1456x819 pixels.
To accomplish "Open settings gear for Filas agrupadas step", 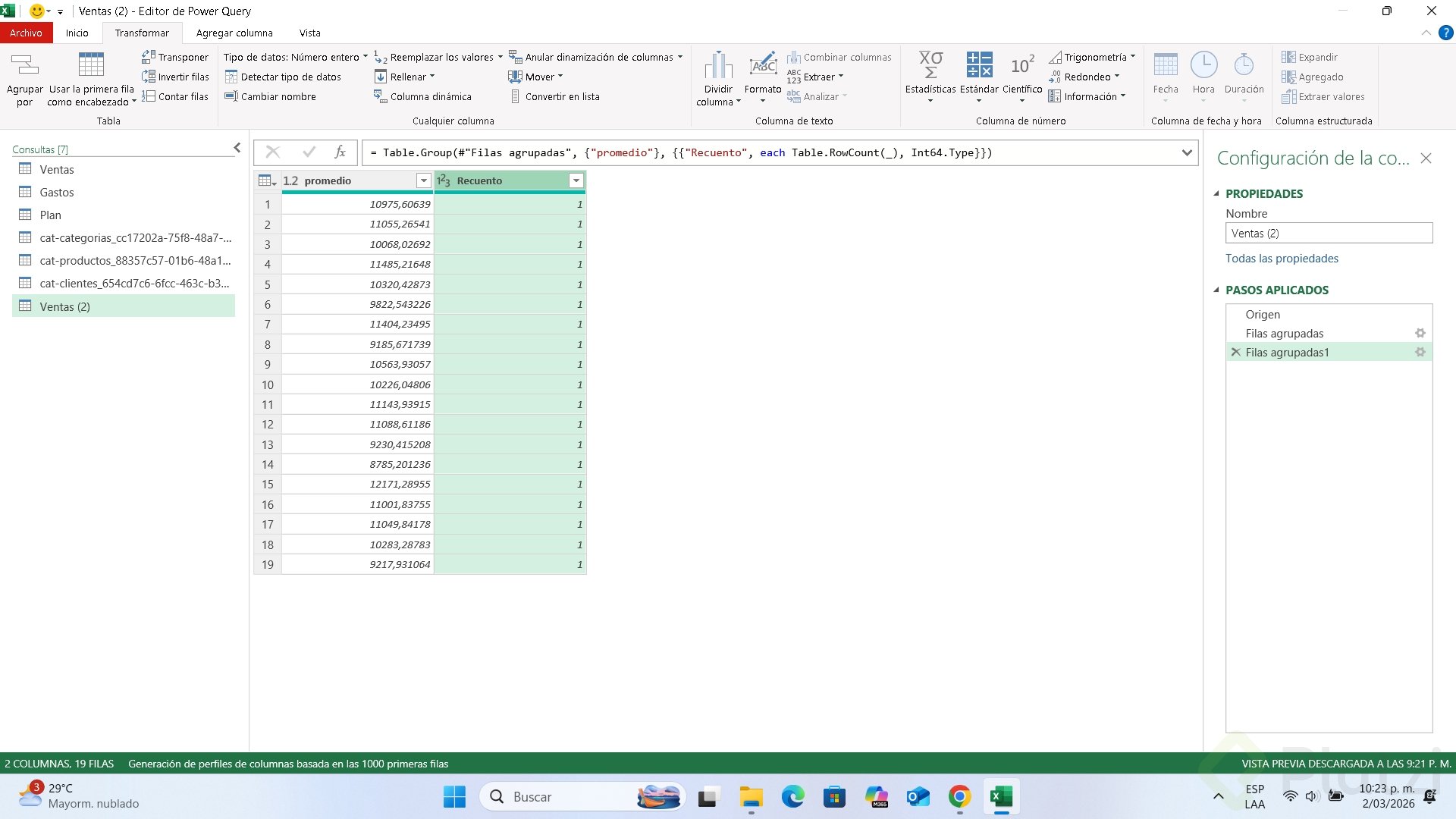I will (x=1420, y=333).
